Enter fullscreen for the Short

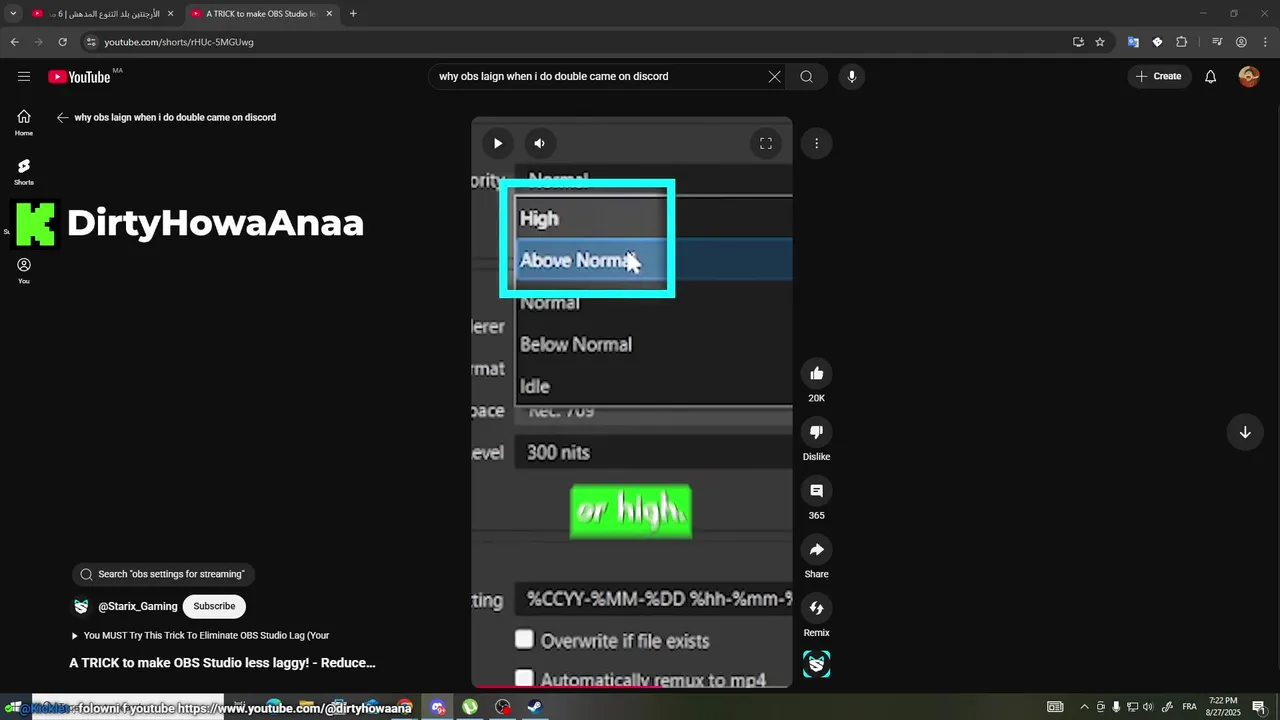click(766, 143)
